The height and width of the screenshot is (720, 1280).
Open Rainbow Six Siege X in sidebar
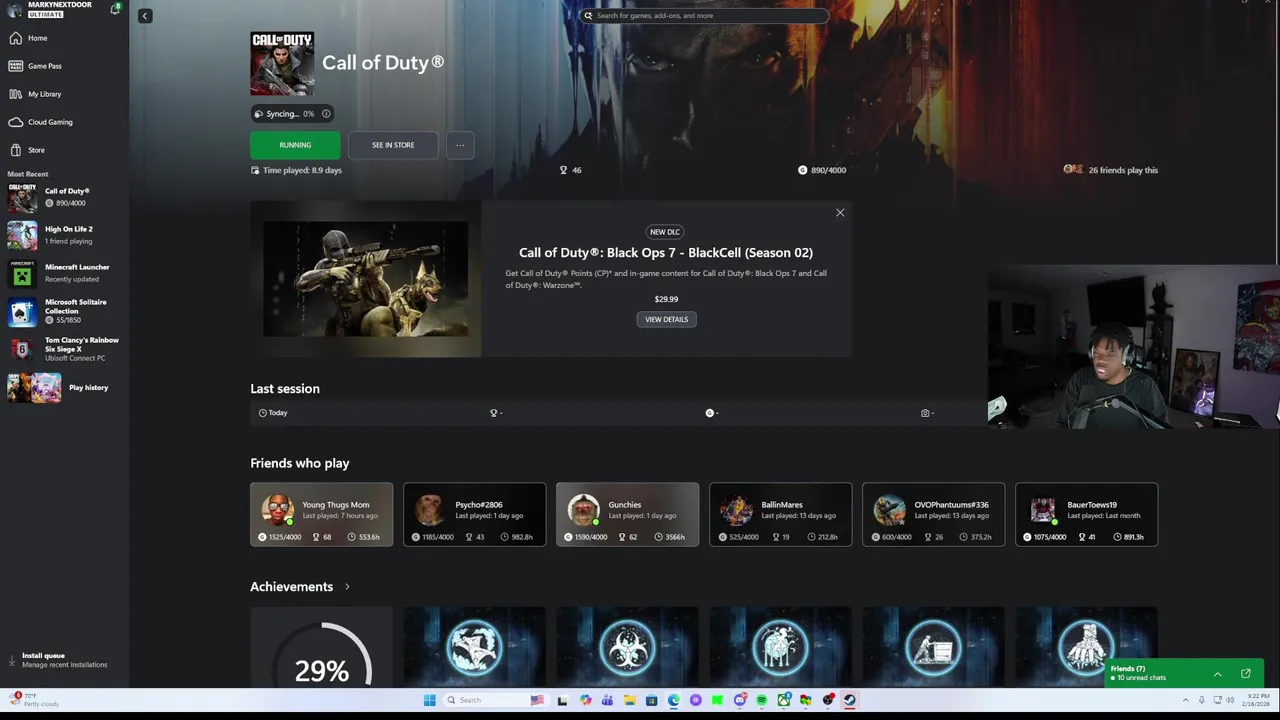click(64, 349)
